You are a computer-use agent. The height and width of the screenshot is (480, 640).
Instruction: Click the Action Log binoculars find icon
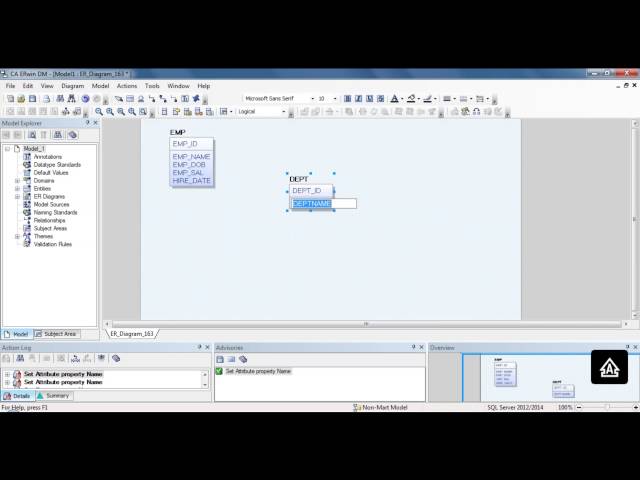[20, 358]
